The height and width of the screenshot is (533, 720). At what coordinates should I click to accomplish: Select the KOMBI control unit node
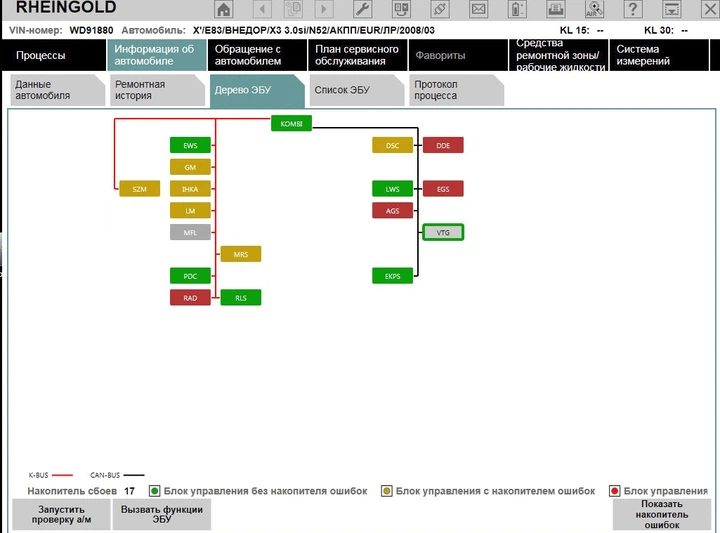coord(291,123)
